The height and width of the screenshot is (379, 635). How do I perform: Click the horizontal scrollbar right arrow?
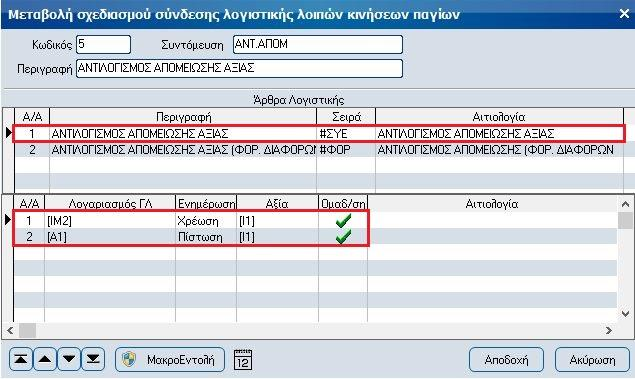tap(609, 330)
